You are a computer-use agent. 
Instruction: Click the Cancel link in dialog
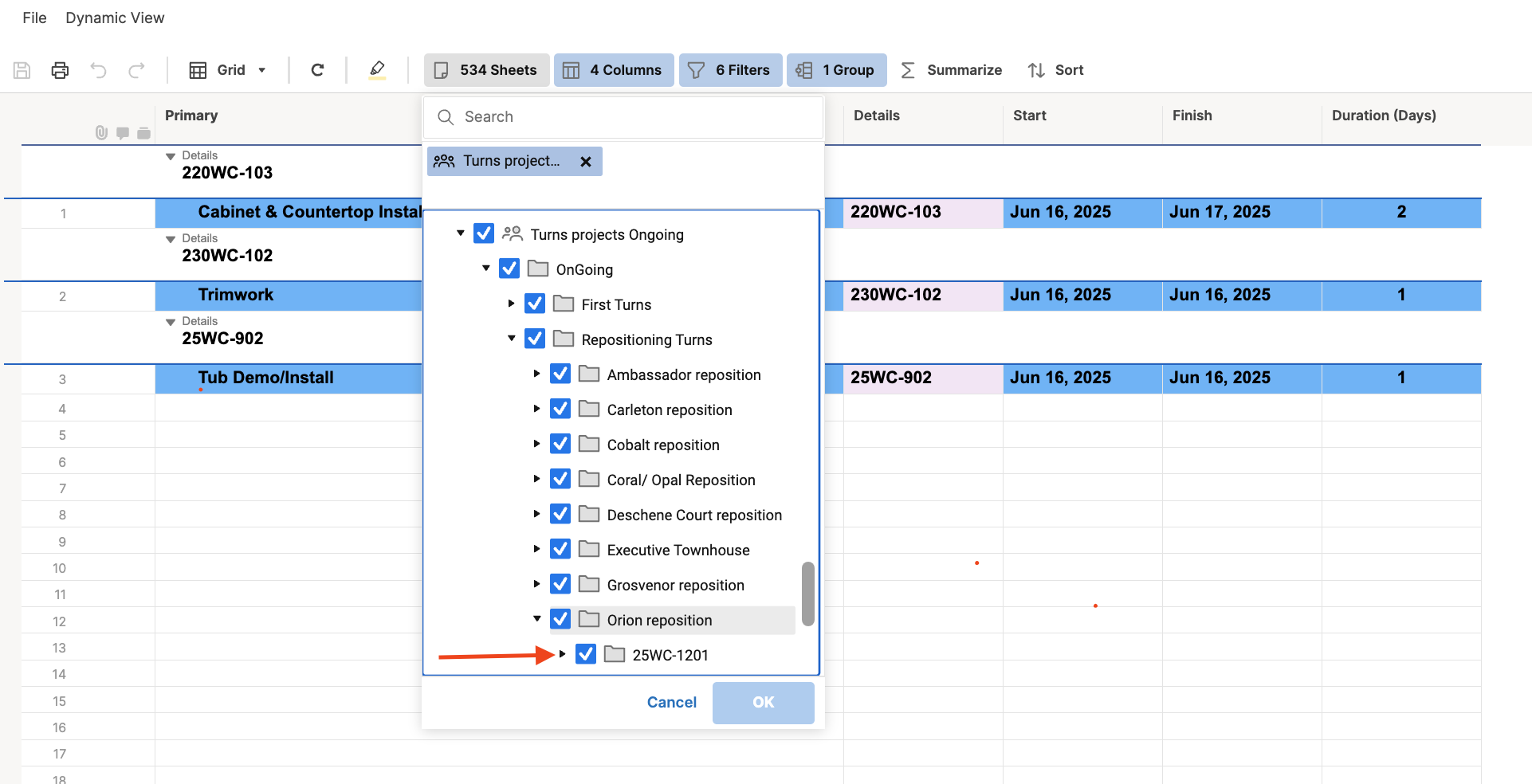pyautogui.click(x=672, y=702)
